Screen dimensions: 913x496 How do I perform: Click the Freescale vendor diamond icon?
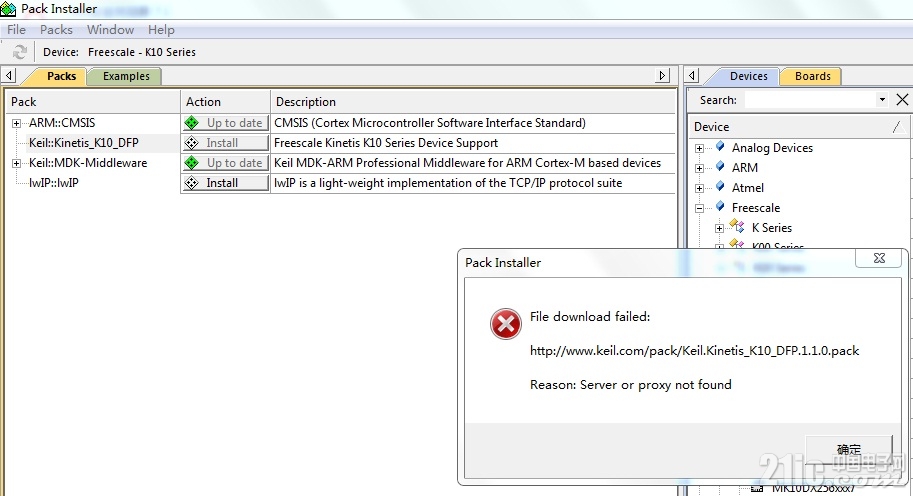720,207
